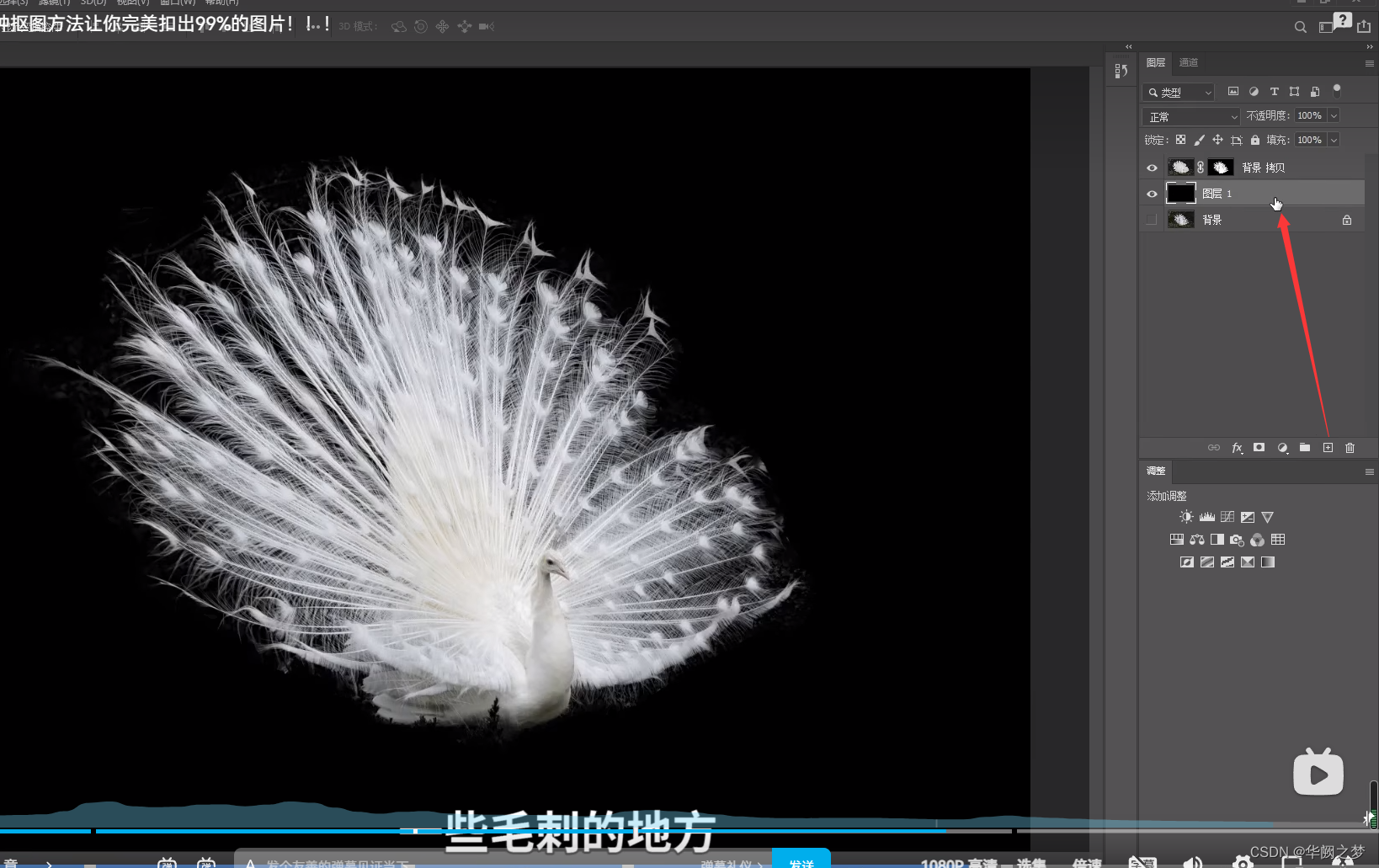Filter layers by type layers icon
Image resolution: width=1379 pixels, height=868 pixels.
point(1274,91)
